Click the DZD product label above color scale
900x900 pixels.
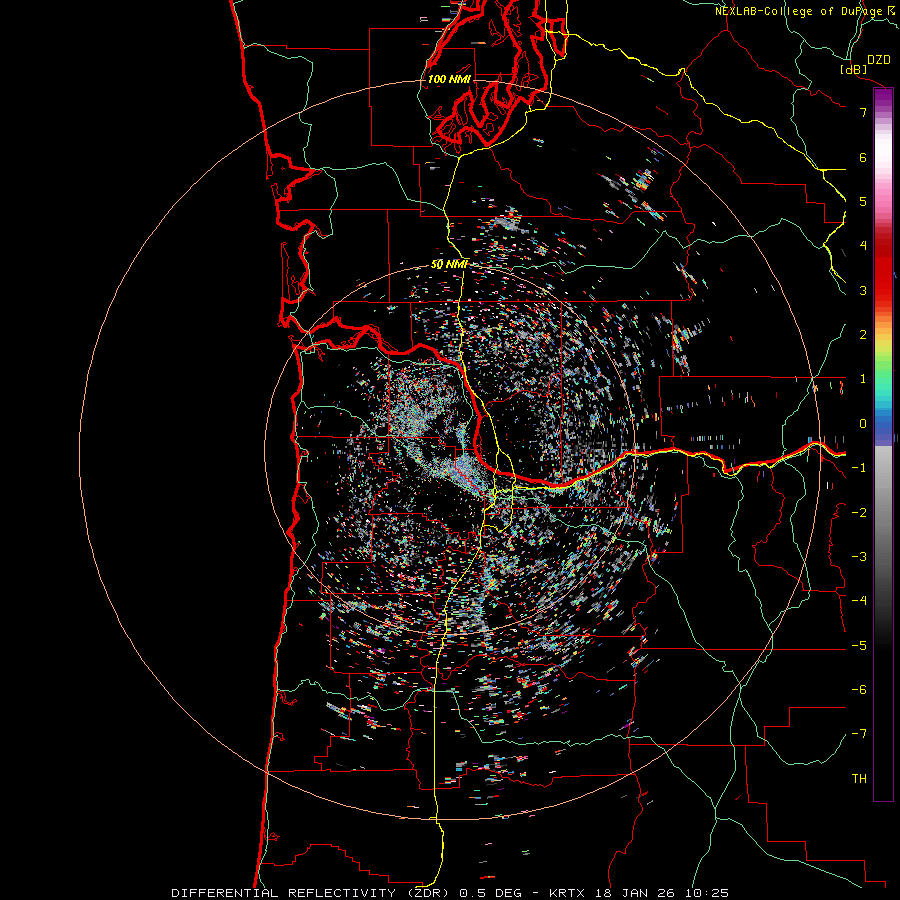point(879,60)
